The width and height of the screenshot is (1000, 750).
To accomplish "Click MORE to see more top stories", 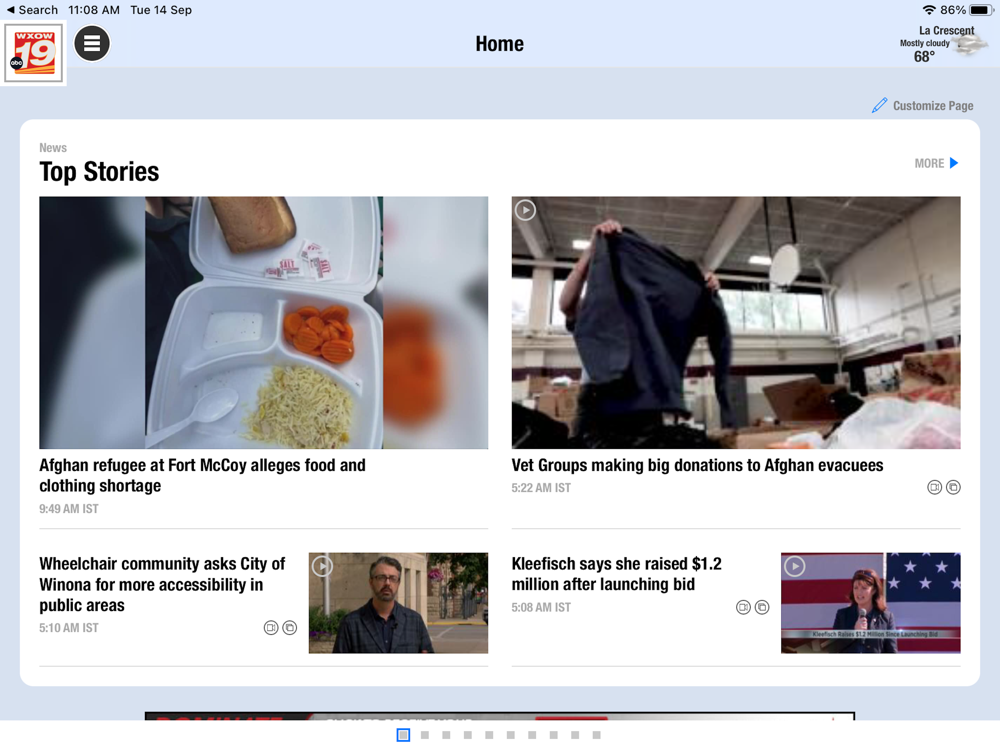I will [x=929, y=163].
